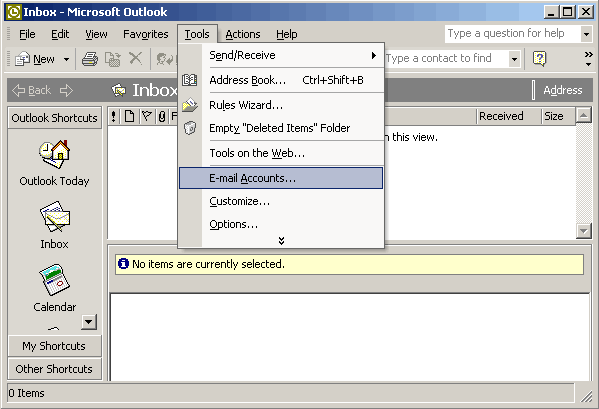
Task: Sort by Received column header
Action: click(x=508, y=116)
